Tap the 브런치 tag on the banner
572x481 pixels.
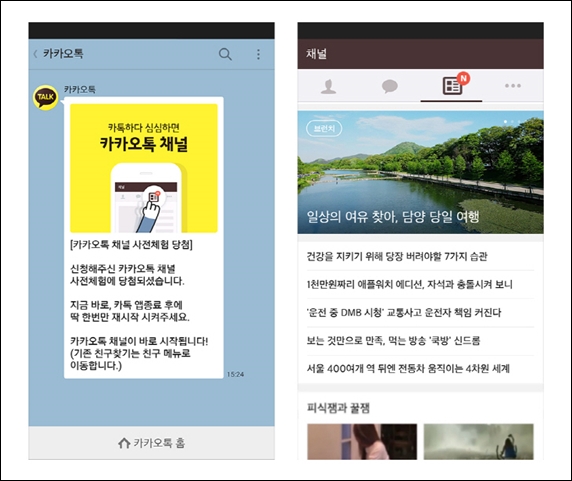324,128
